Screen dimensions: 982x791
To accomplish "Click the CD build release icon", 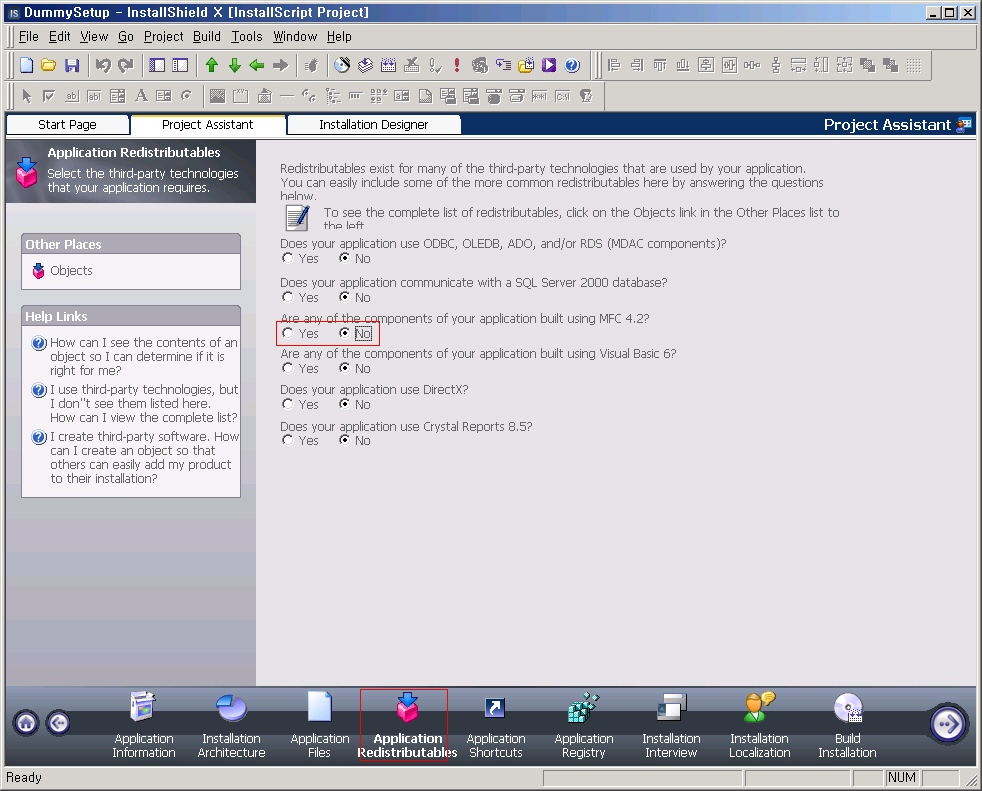I will (x=342, y=65).
